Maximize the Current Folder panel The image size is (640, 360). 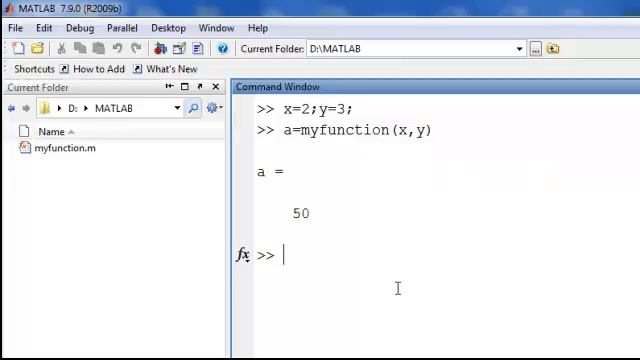(184, 86)
